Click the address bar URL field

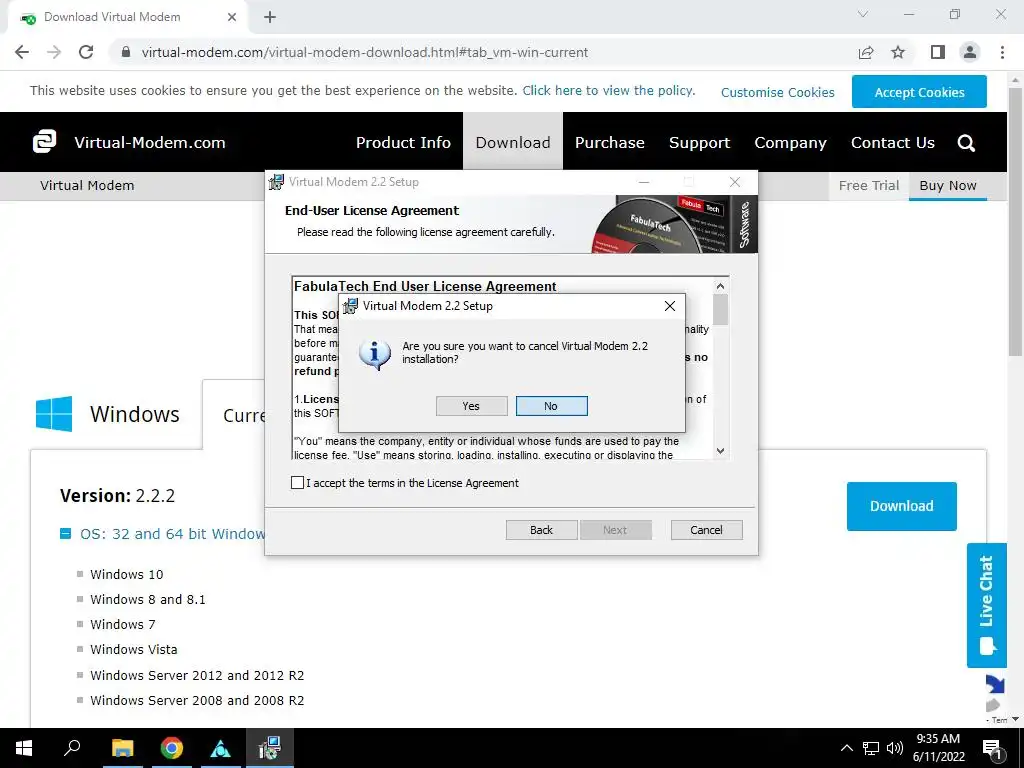(364, 52)
